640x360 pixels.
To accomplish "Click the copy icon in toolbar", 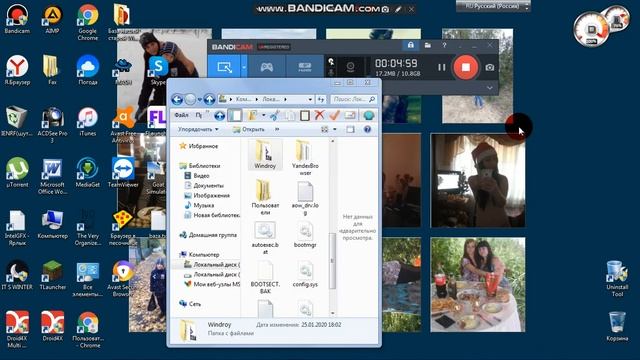I will click(x=290, y=116).
